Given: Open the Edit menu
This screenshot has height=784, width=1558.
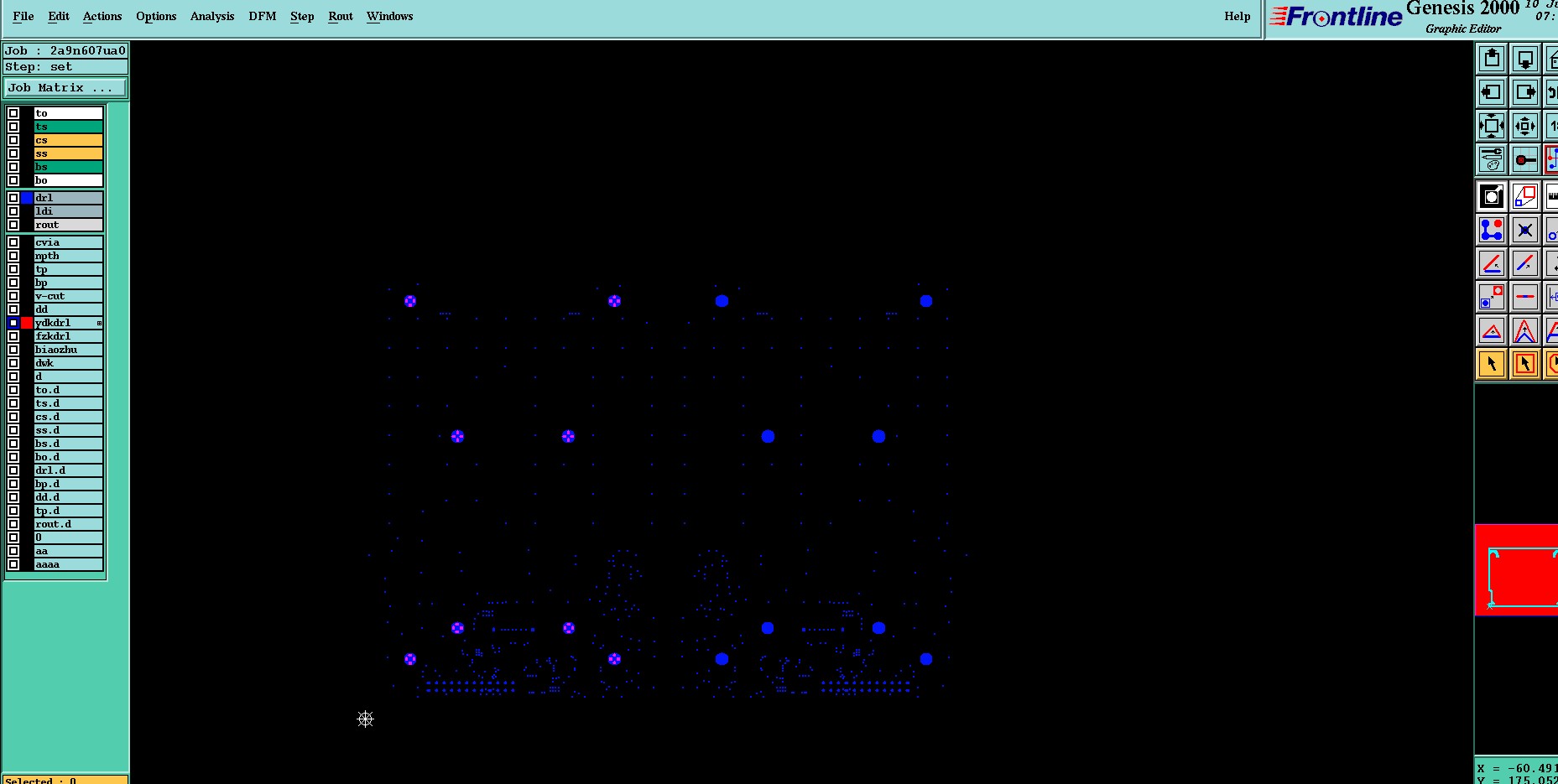Looking at the screenshot, I should (59, 16).
